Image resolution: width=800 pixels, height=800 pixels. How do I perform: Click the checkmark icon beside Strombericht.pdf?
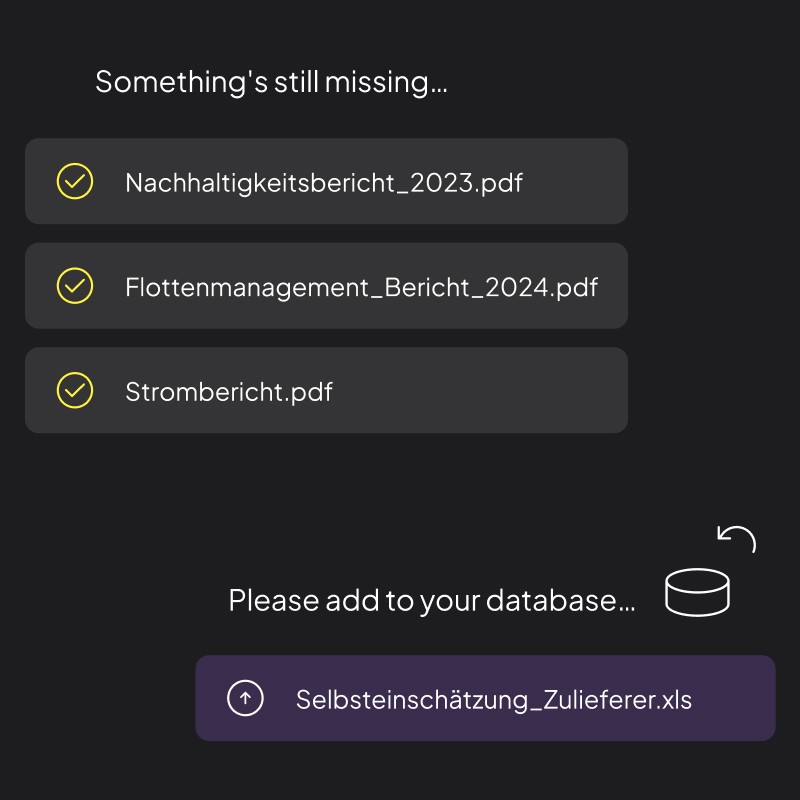click(x=74, y=390)
